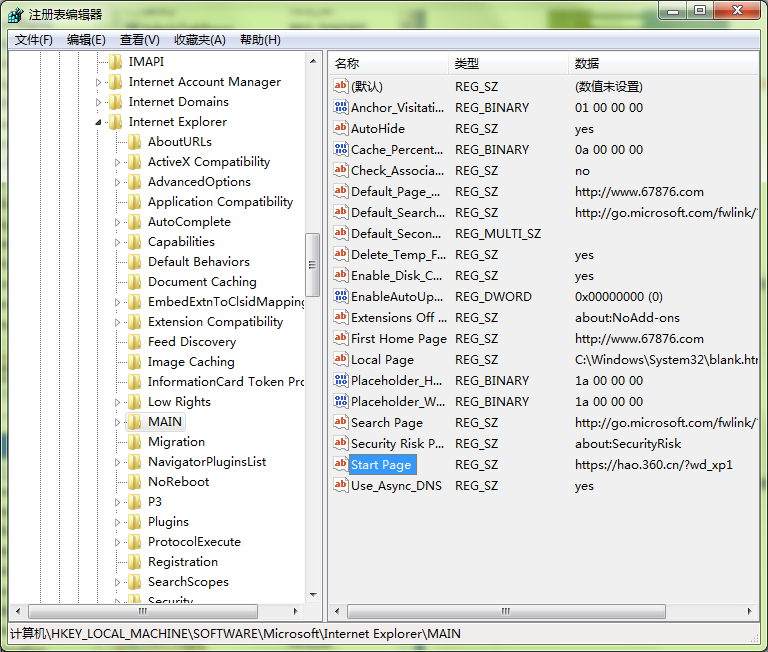Select the NoReboot key
Screen dimensions: 768x652
(x=178, y=482)
